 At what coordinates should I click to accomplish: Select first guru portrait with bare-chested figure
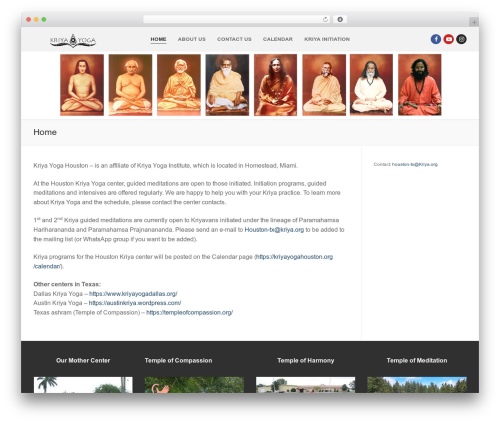(82, 85)
